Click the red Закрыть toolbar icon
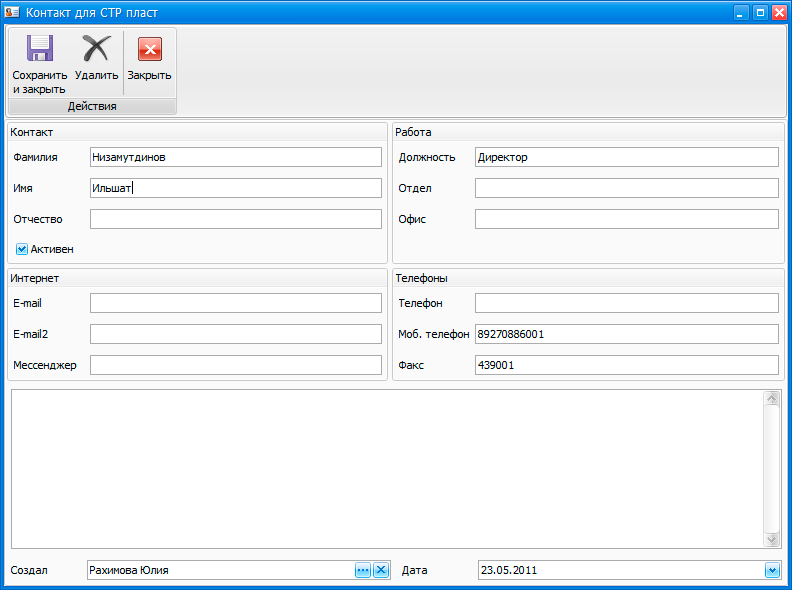Viewport: 792px width, 590px height. [x=149, y=50]
